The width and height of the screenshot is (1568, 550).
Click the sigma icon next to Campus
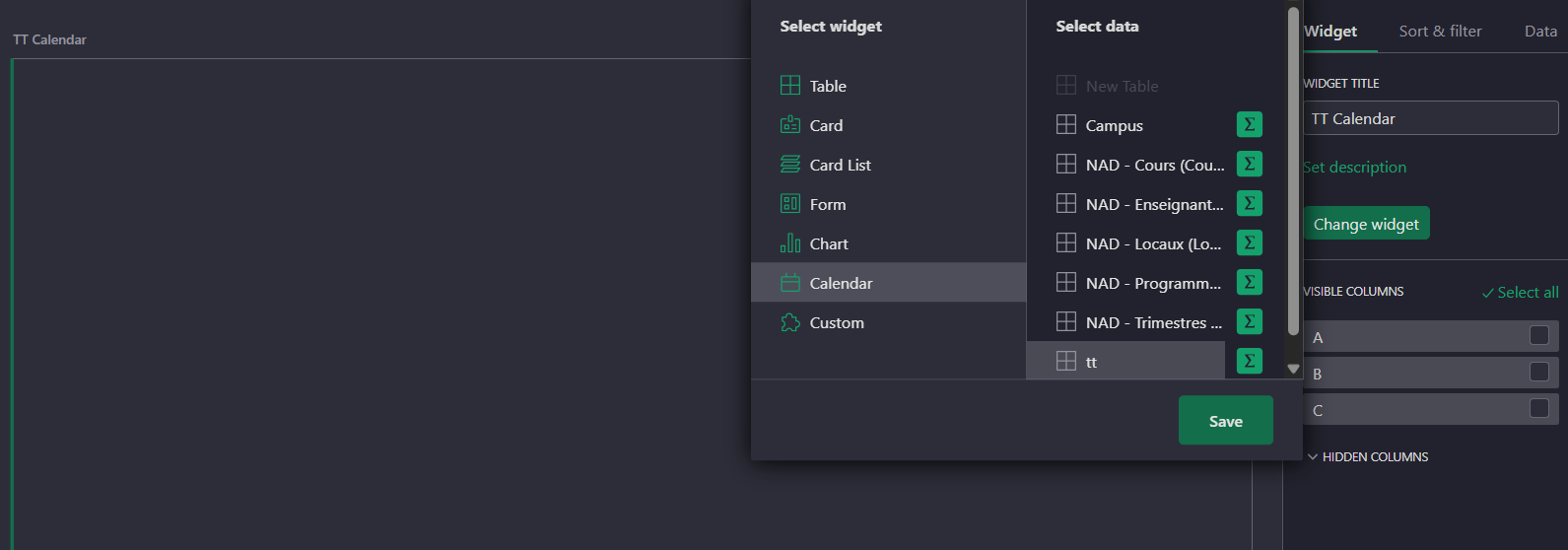(1249, 125)
